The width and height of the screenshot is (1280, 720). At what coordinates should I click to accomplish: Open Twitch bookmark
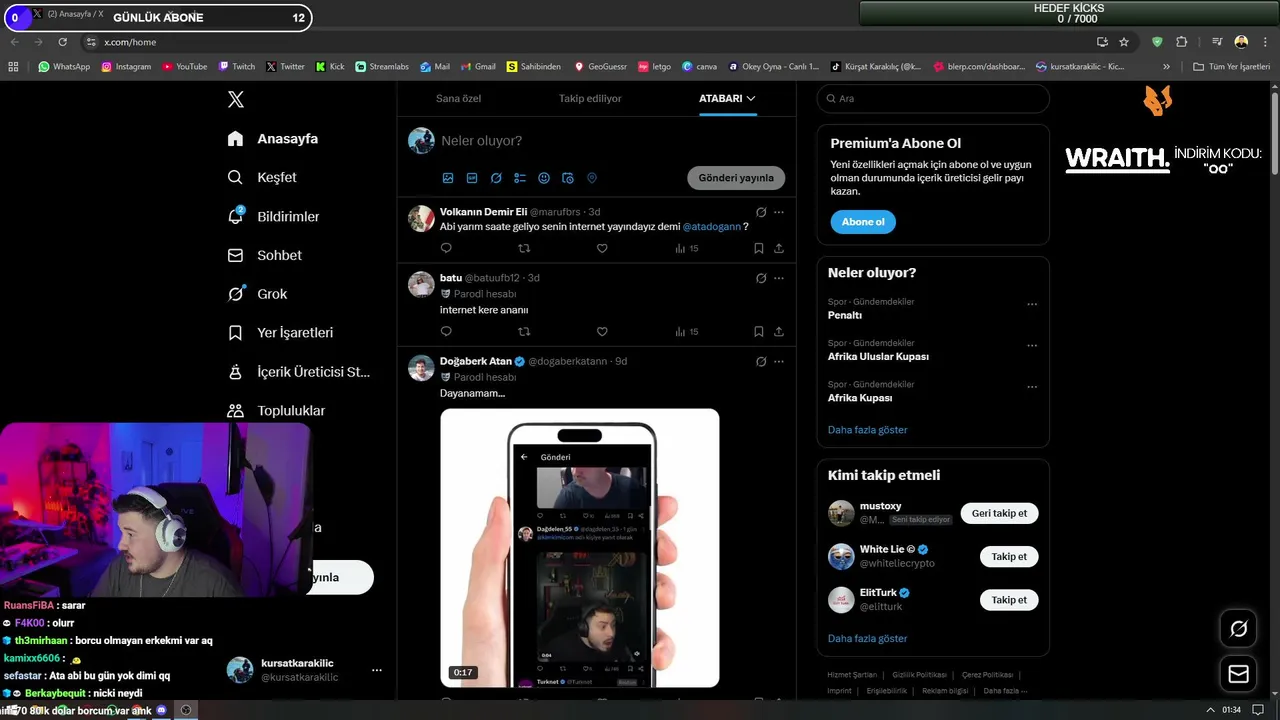(x=237, y=67)
